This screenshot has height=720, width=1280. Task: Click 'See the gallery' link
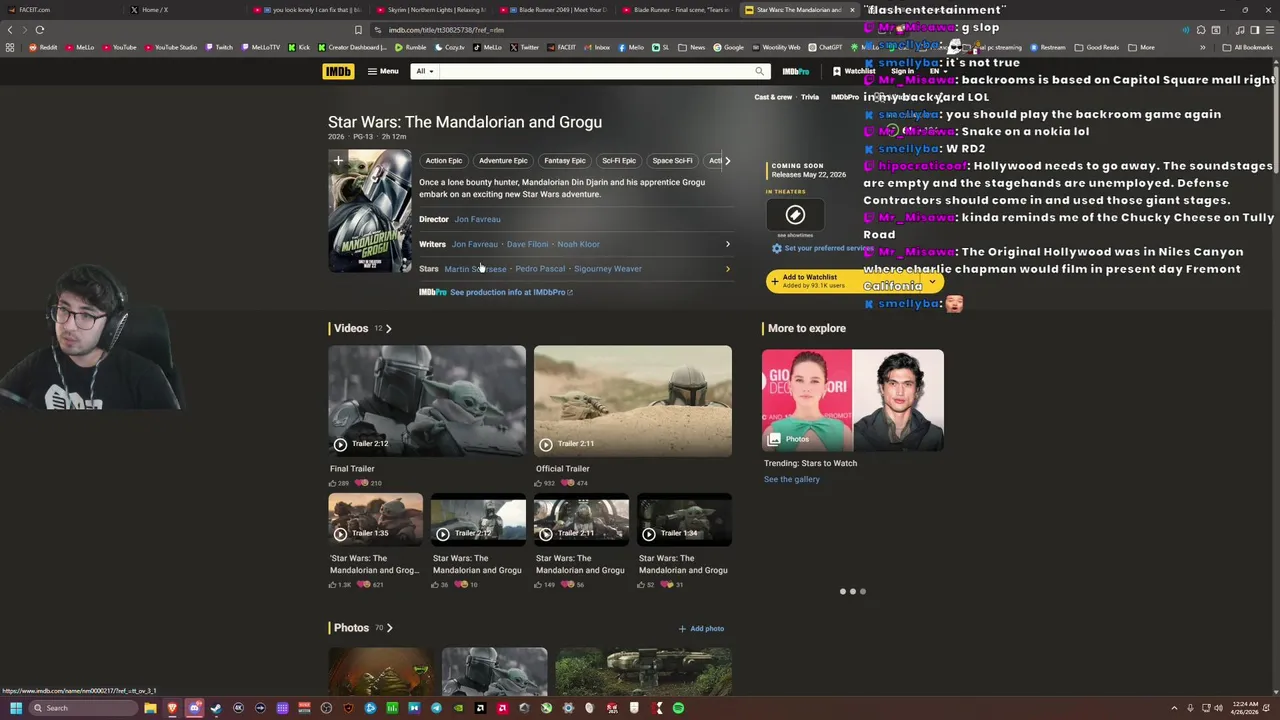792,479
